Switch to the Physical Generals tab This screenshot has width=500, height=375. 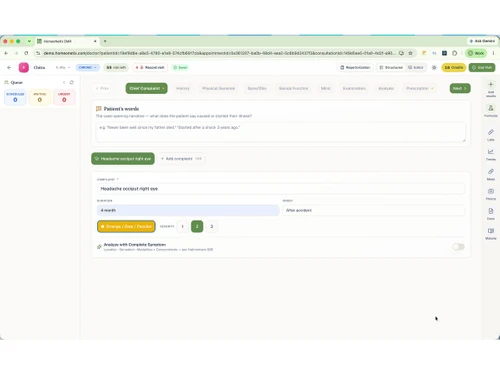coord(219,88)
